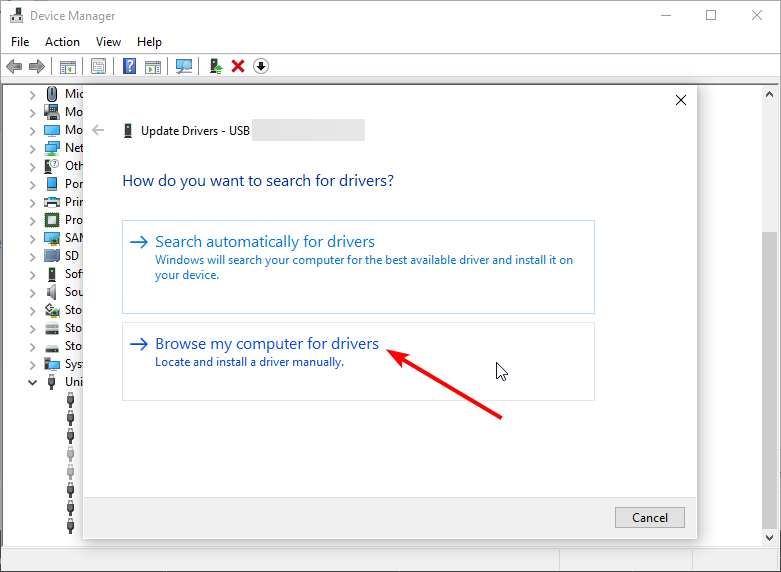781x572 pixels.
Task: Click the scrollbar down arrow
Action: click(770, 538)
